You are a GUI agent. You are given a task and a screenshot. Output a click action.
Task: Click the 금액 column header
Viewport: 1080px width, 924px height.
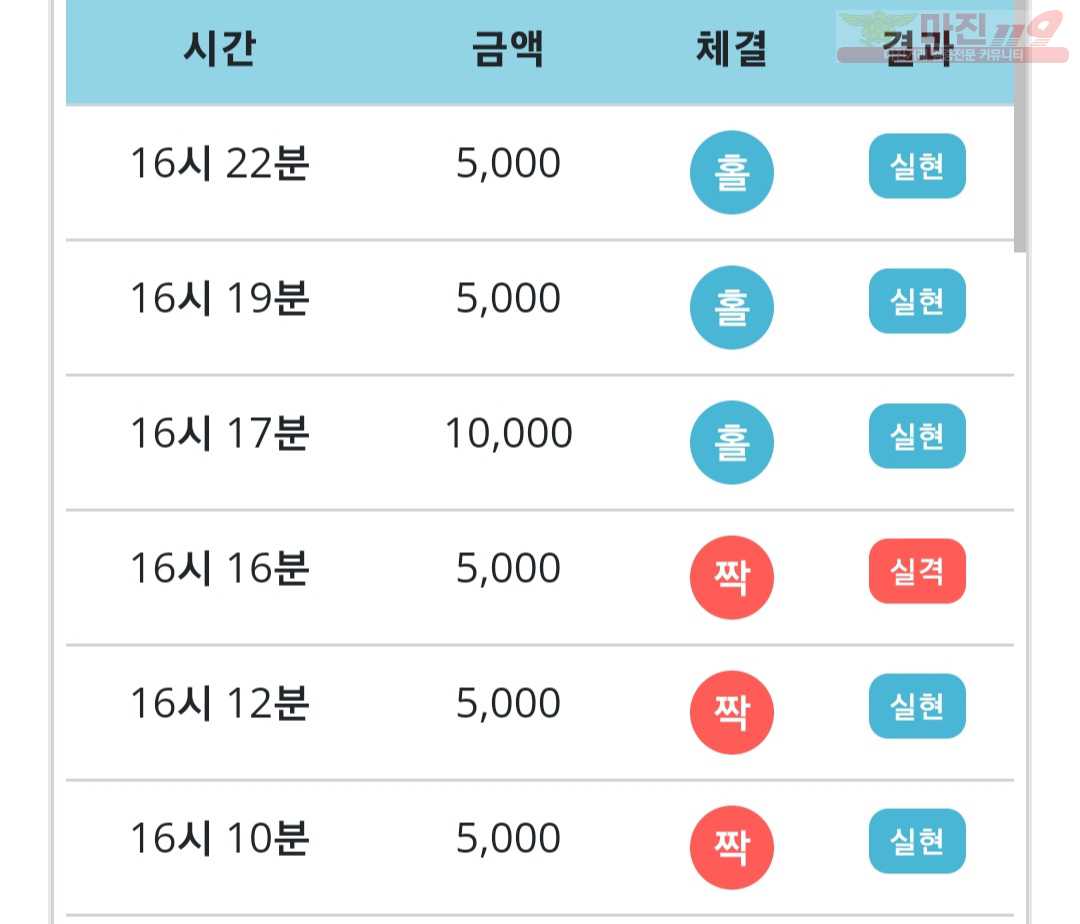tap(508, 48)
